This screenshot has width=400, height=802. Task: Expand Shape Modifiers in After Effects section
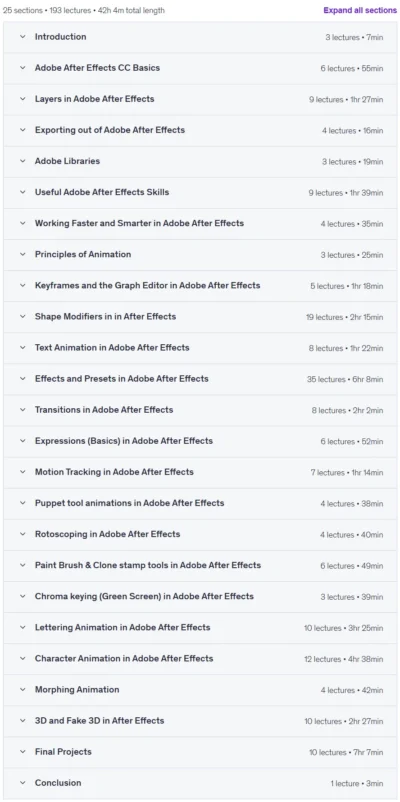(200, 317)
